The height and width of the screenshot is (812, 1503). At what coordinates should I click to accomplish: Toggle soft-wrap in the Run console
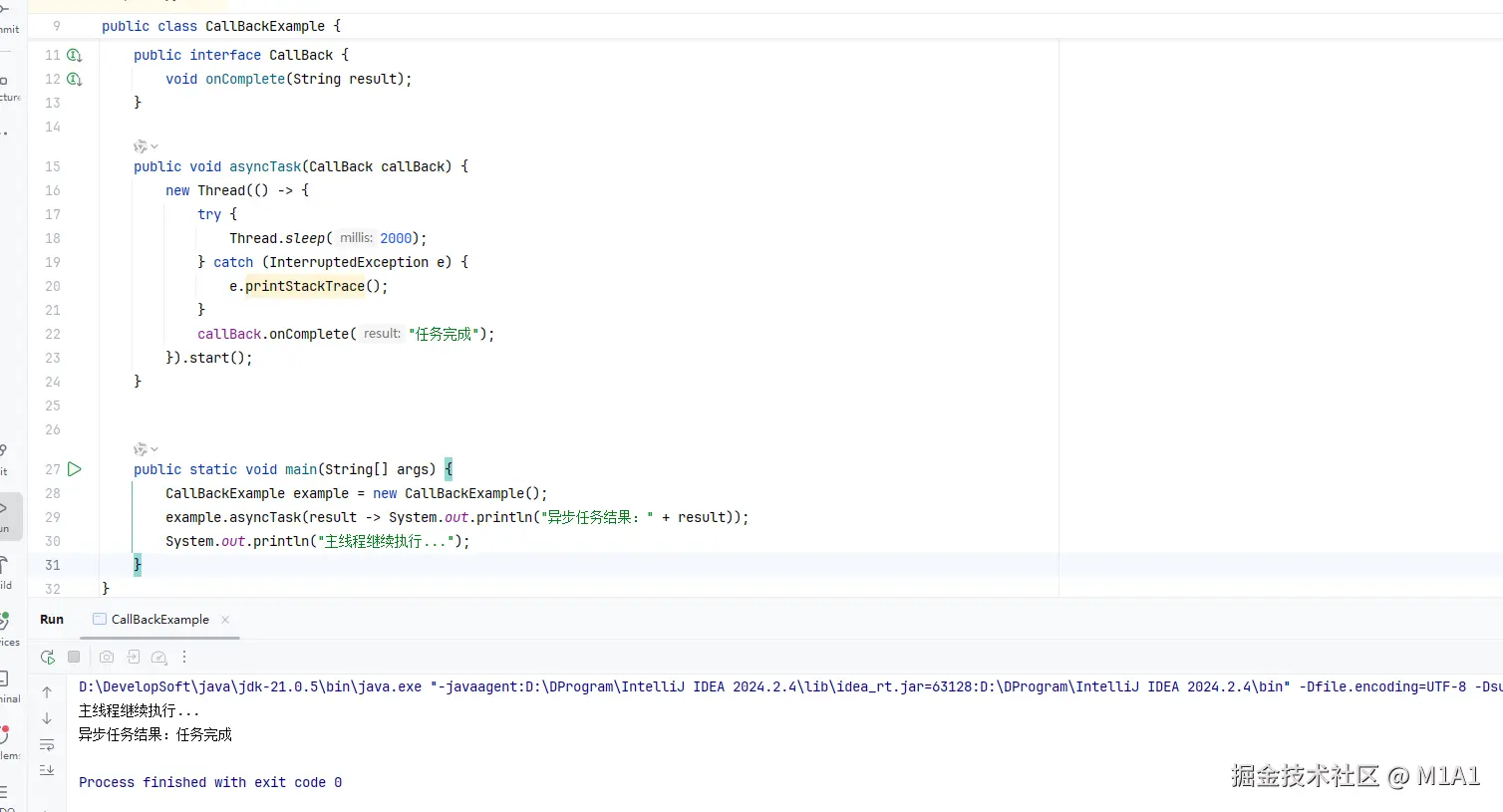(x=47, y=744)
